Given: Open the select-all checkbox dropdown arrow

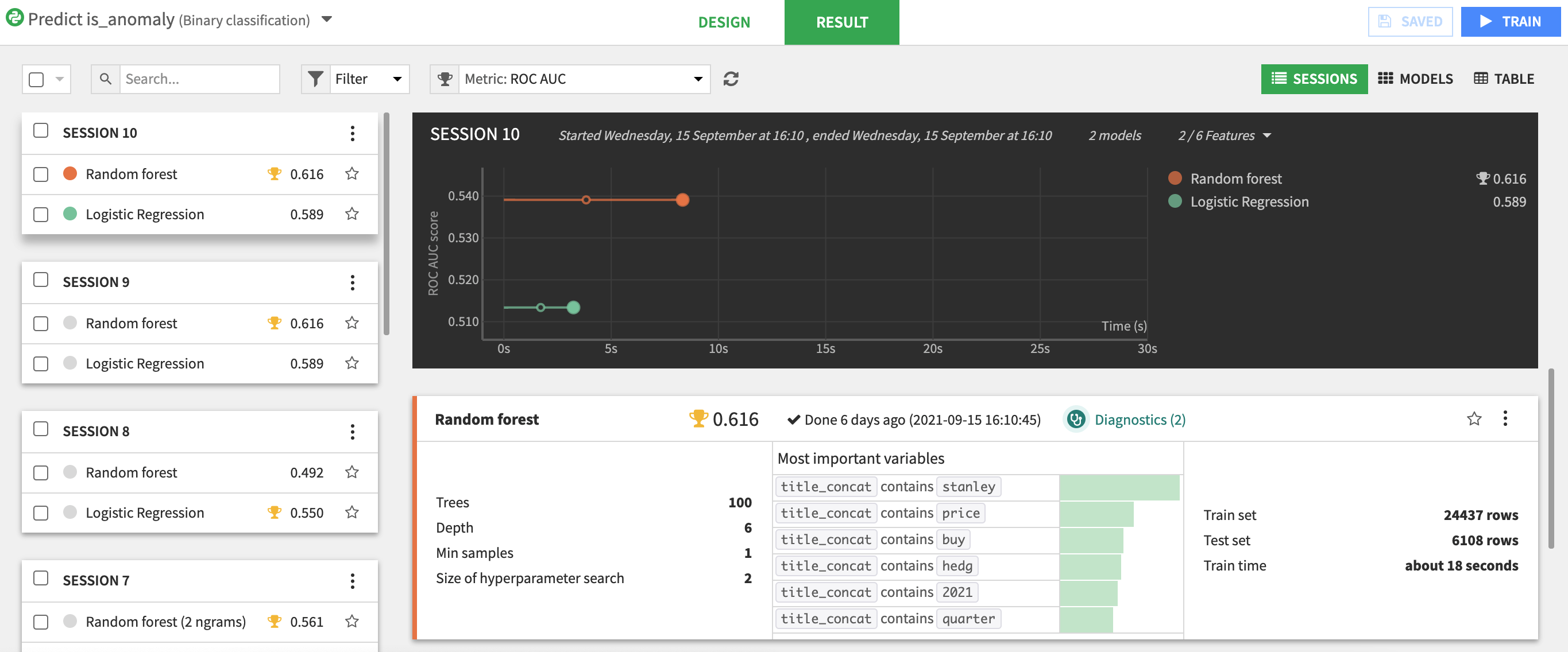Looking at the screenshot, I should point(59,79).
